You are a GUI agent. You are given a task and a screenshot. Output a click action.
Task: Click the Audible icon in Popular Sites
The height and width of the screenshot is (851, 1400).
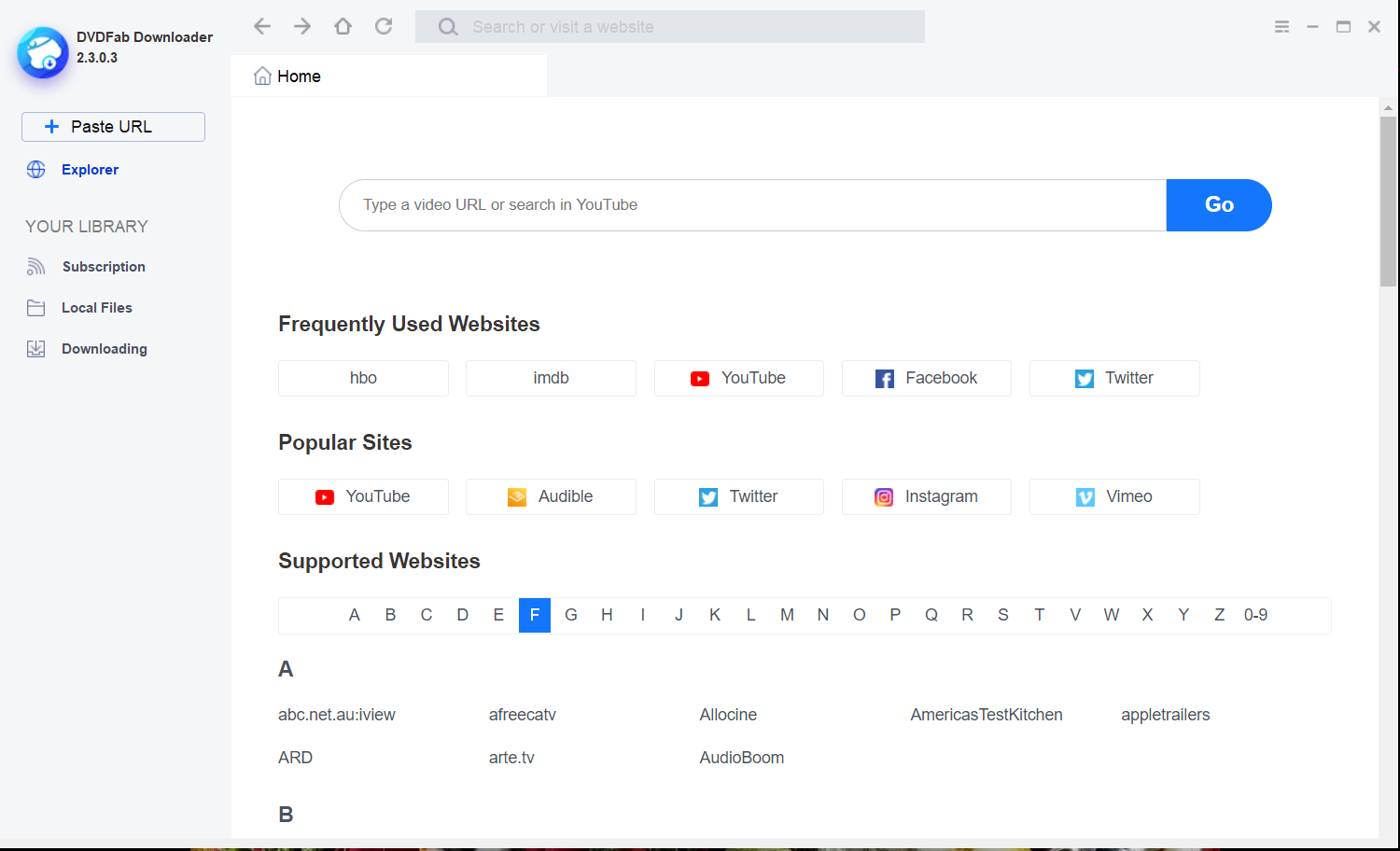pyautogui.click(x=517, y=497)
